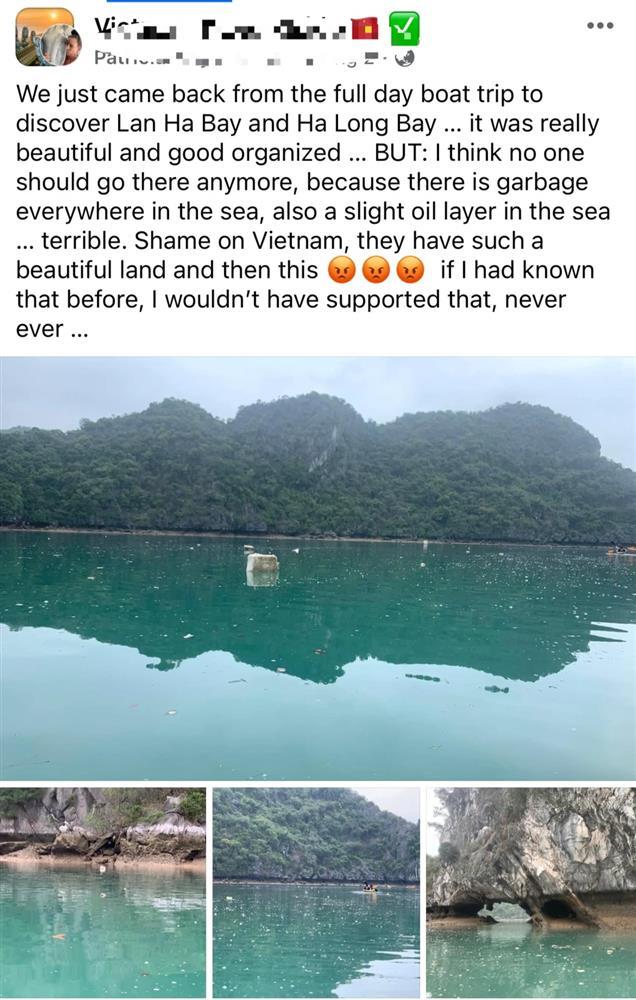Click the red flag emoji after the name
Screen dimensions: 636x1000
click(366, 29)
